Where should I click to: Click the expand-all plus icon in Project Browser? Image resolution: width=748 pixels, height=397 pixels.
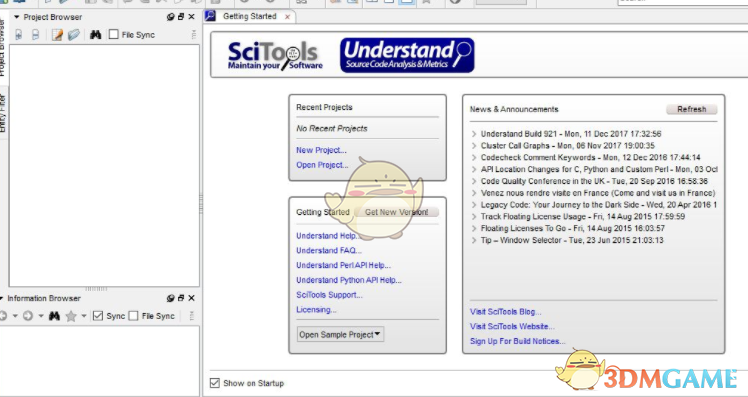pyautogui.click(x=19, y=34)
